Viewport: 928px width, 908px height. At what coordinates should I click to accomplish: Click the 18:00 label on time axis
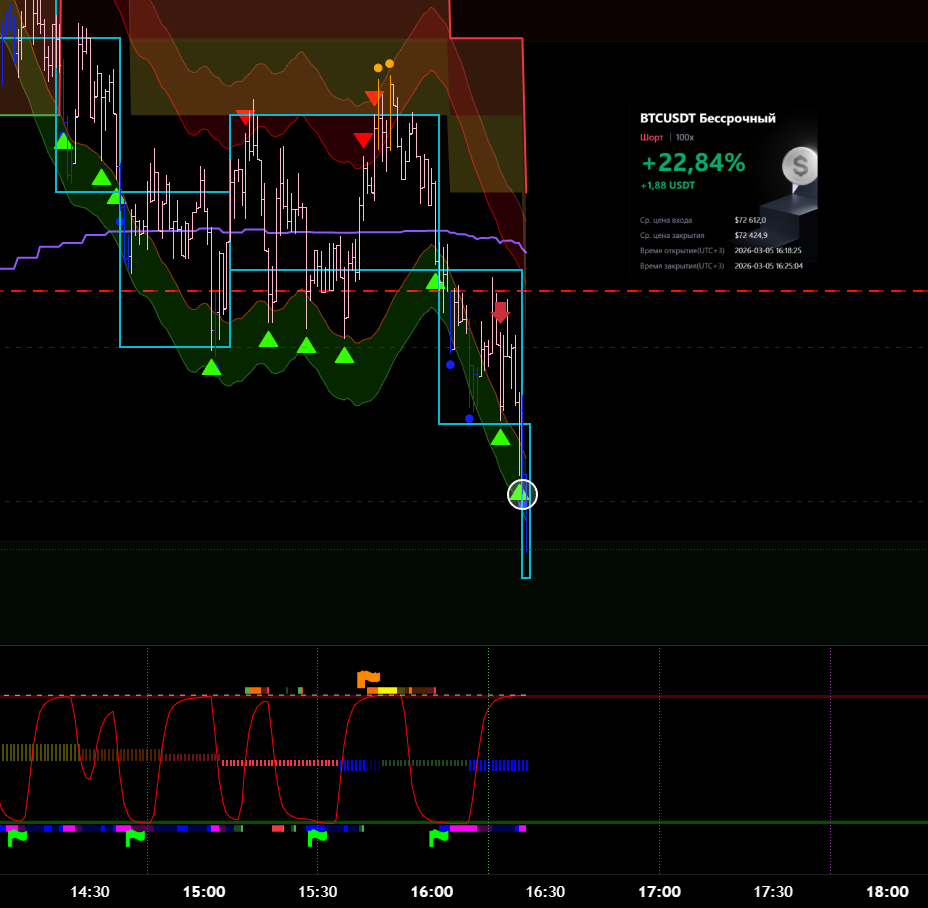click(887, 892)
